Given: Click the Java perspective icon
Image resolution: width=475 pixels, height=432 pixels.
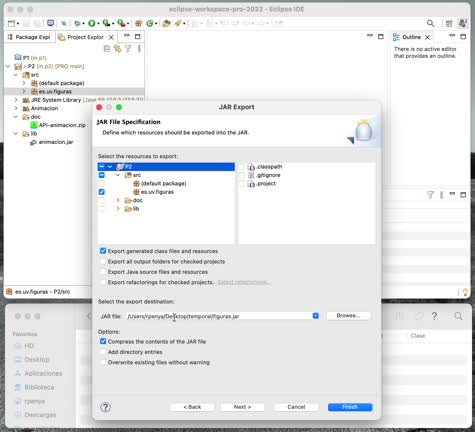Looking at the screenshot, I should [462, 23].
